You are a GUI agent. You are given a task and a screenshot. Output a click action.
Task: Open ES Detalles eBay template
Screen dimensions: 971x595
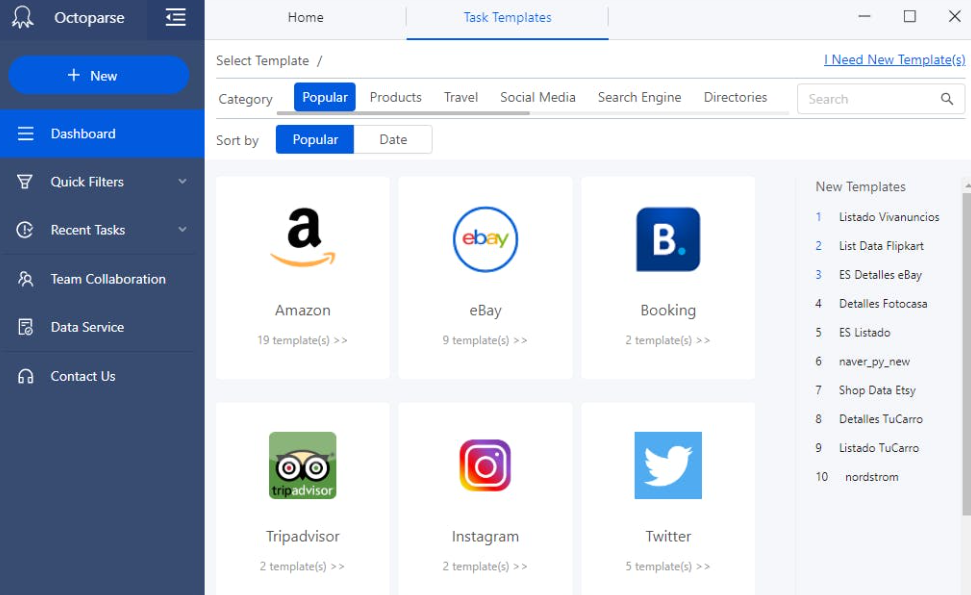[x=880, y=274]
